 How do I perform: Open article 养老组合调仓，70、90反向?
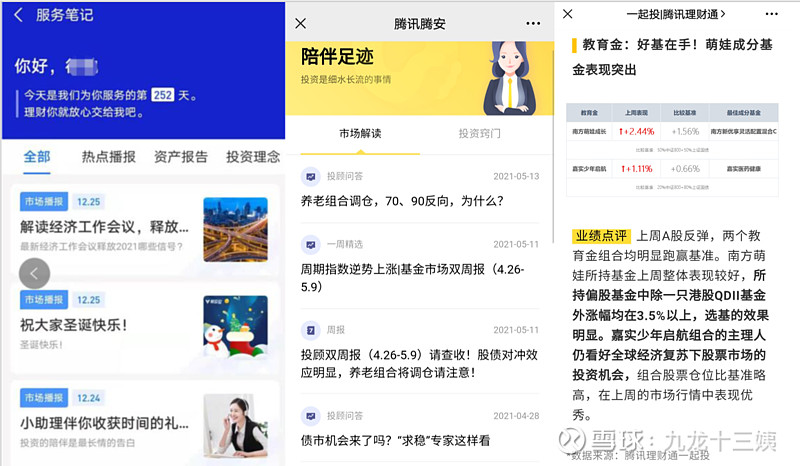coord(402,201)
